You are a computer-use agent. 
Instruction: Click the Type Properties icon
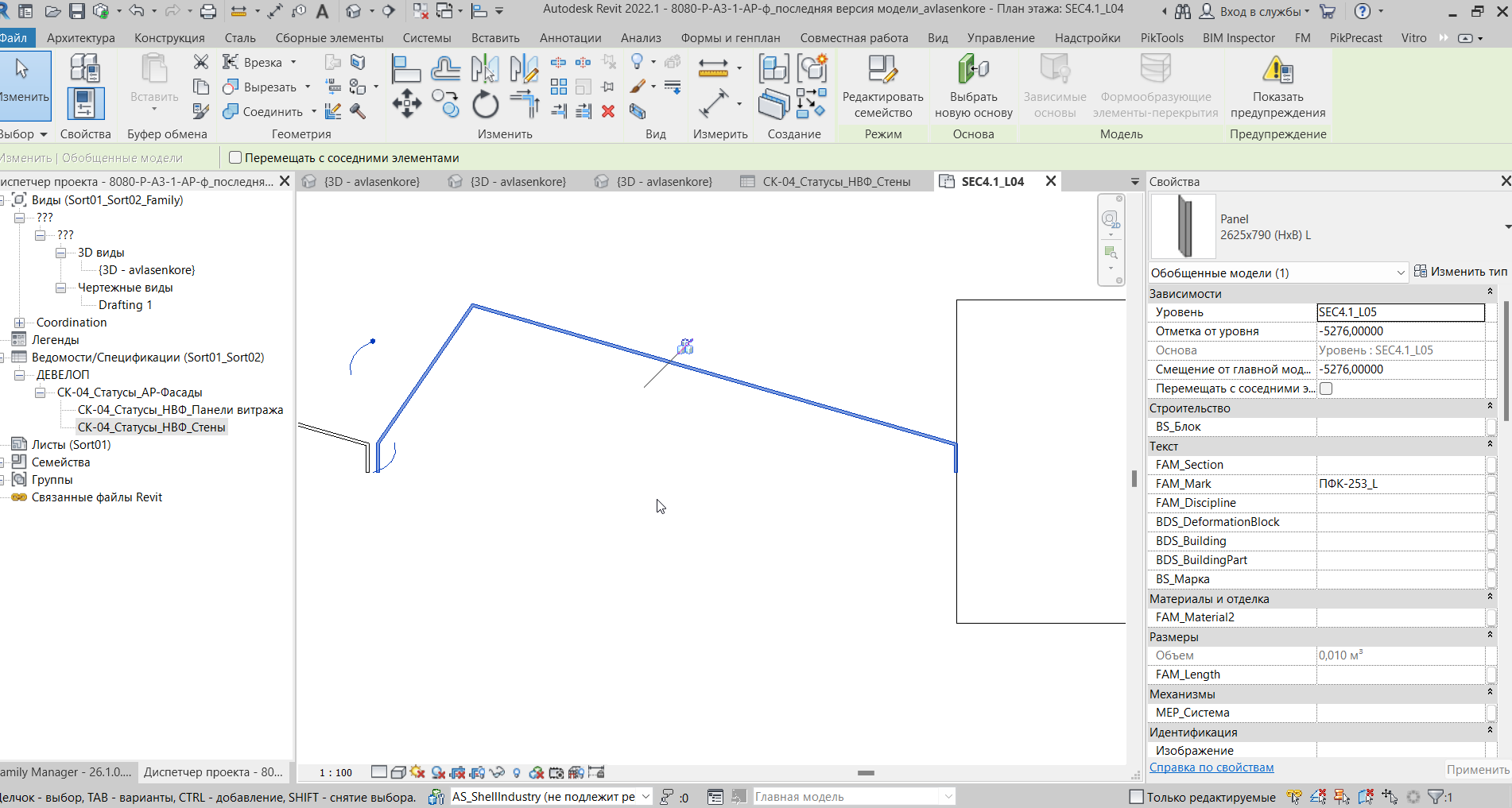pos(84,68)
